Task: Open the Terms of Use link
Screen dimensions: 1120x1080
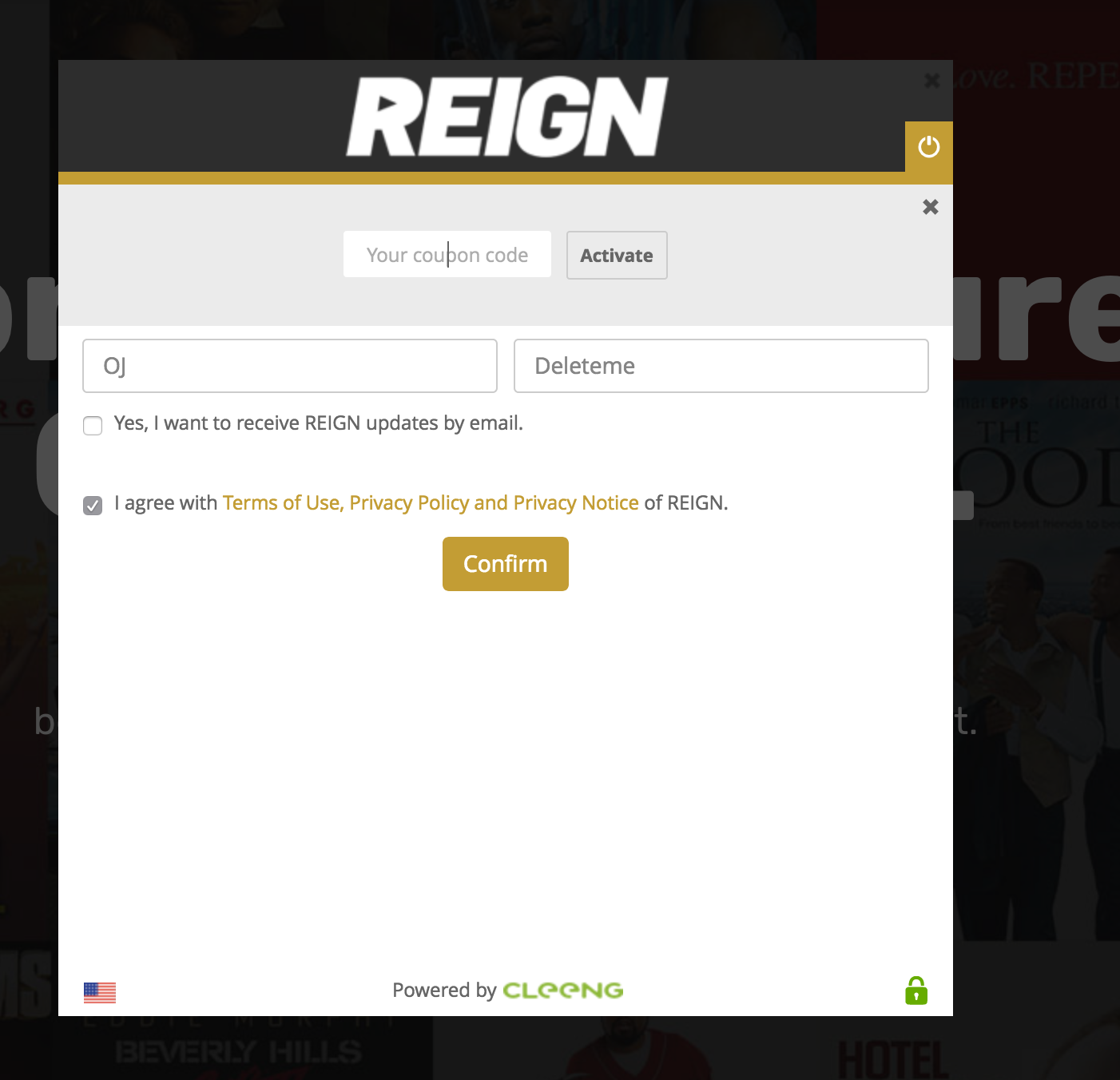Action: pos(281,503)
